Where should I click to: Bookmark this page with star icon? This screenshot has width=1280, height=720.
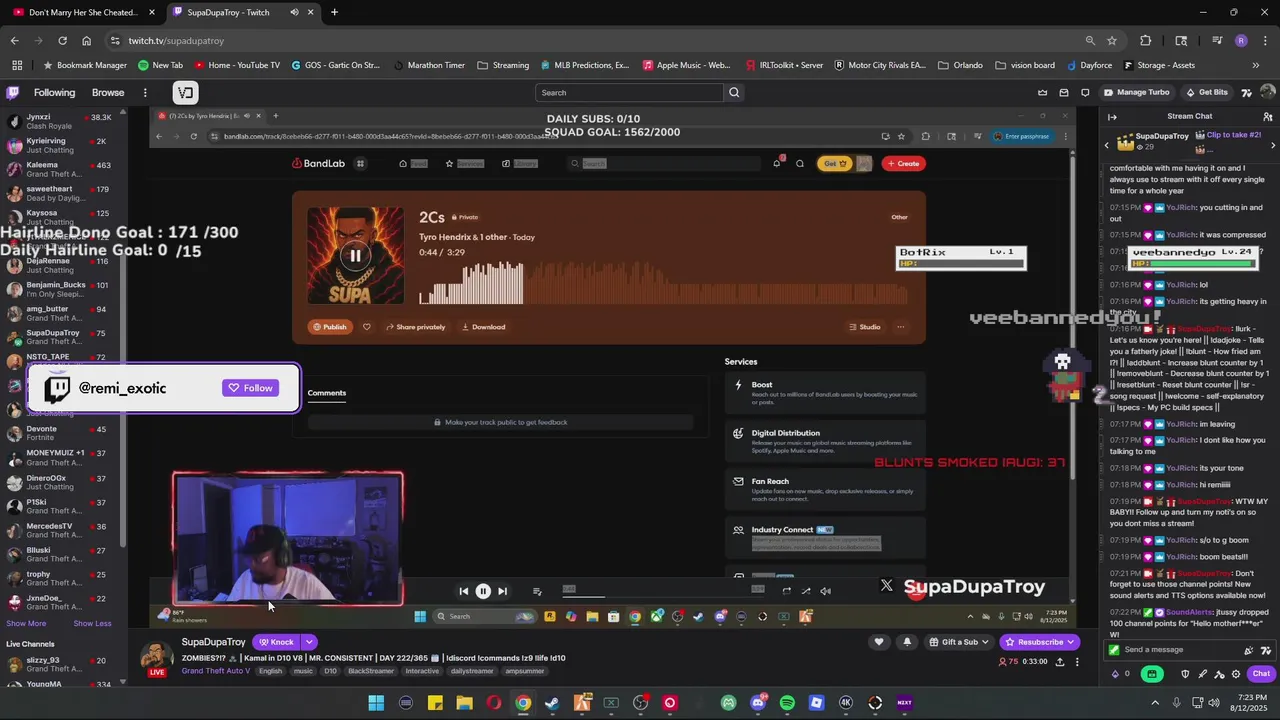pyautogui.click(x=1112, y=40)
